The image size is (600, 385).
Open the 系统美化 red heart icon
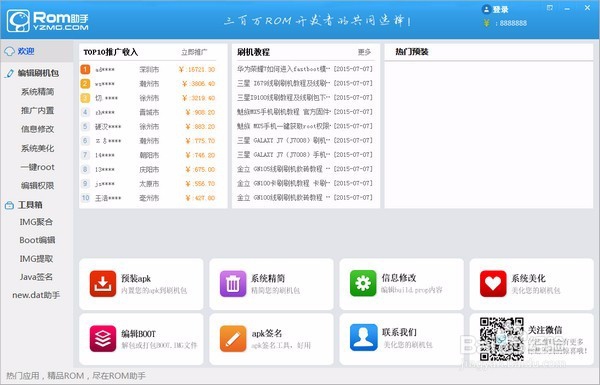click(x=493, y=284)
